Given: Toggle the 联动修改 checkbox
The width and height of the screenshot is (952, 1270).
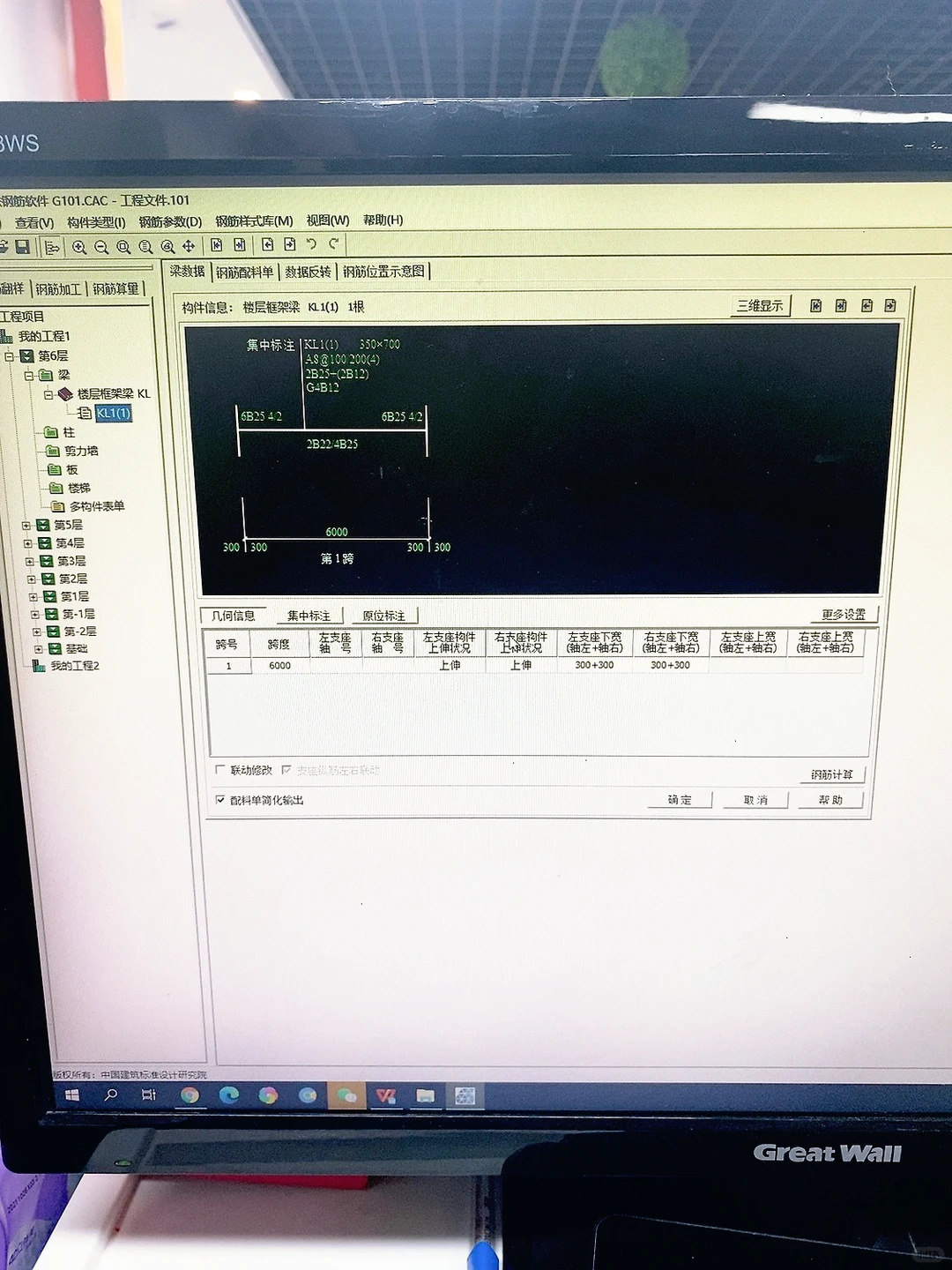Looking at the screenshot, I should tap(220, 770).
